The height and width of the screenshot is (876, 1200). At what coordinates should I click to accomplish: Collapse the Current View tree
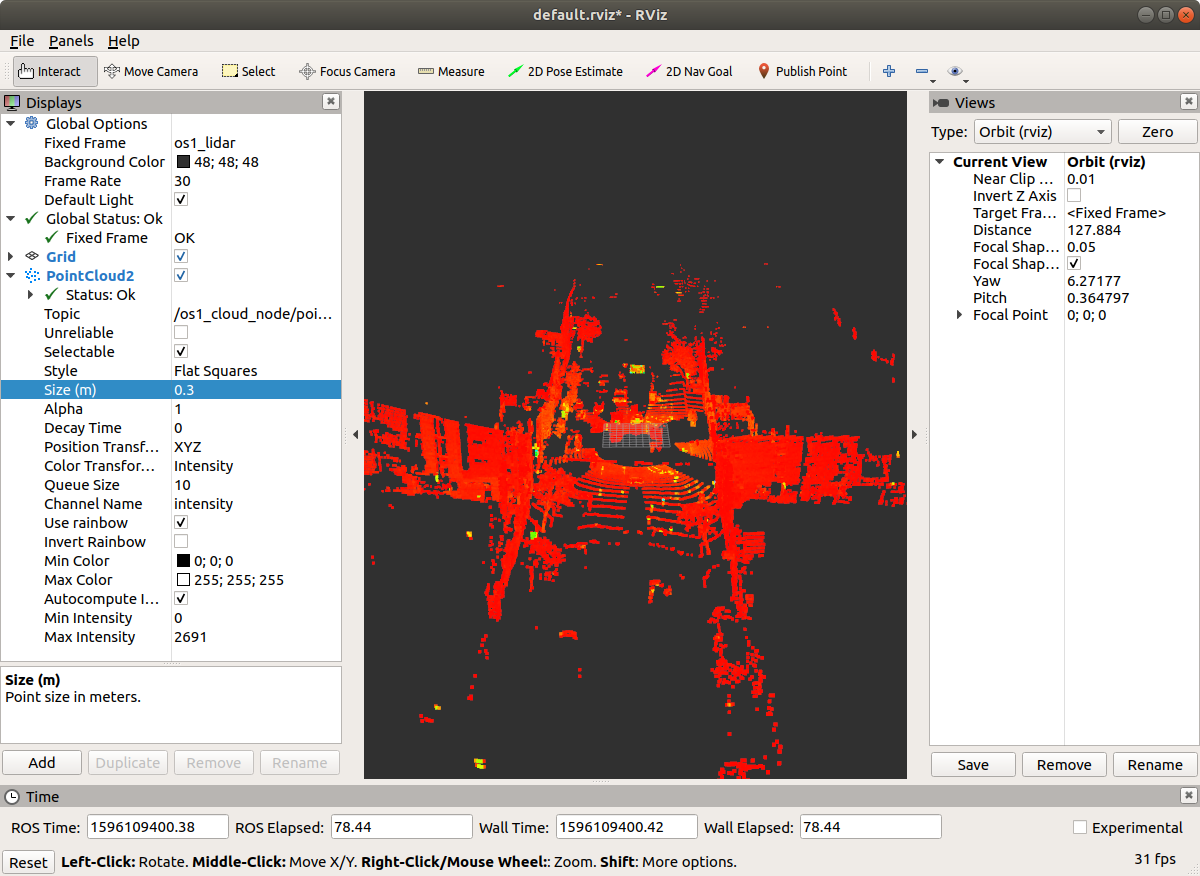(x=940, y=161)
